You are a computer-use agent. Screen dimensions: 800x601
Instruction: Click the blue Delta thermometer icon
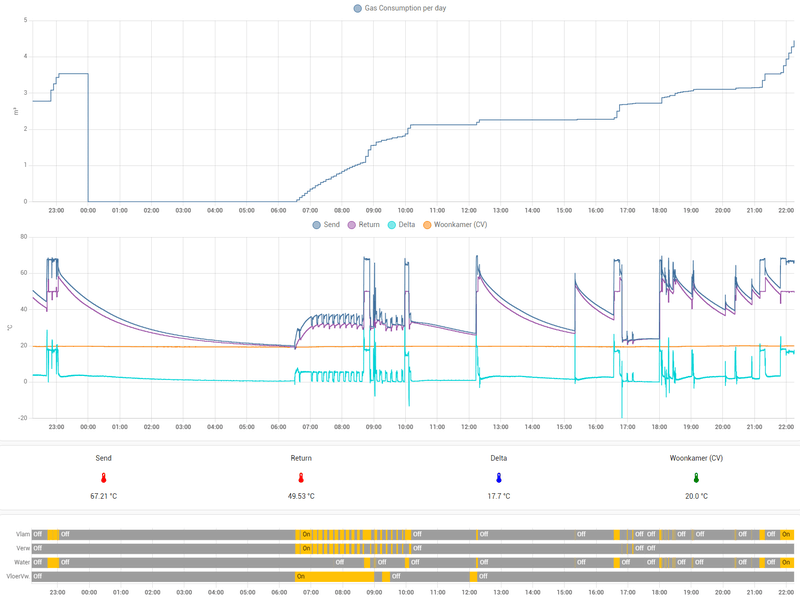[499, 478]
